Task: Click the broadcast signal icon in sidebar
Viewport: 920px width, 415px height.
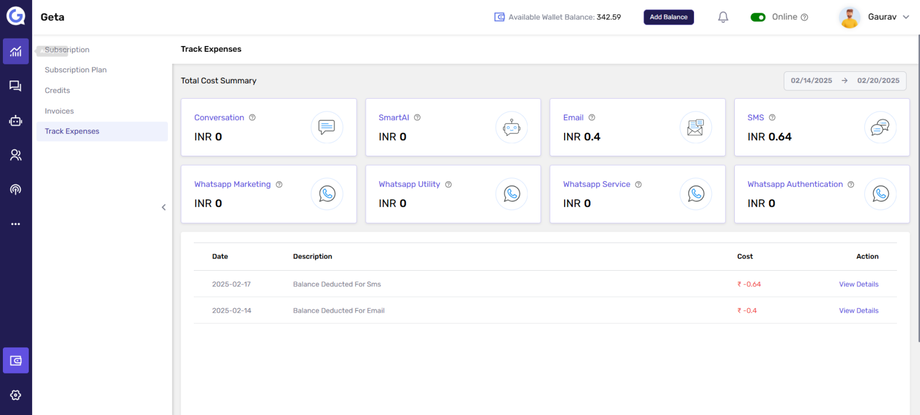Action: [15, 189]
